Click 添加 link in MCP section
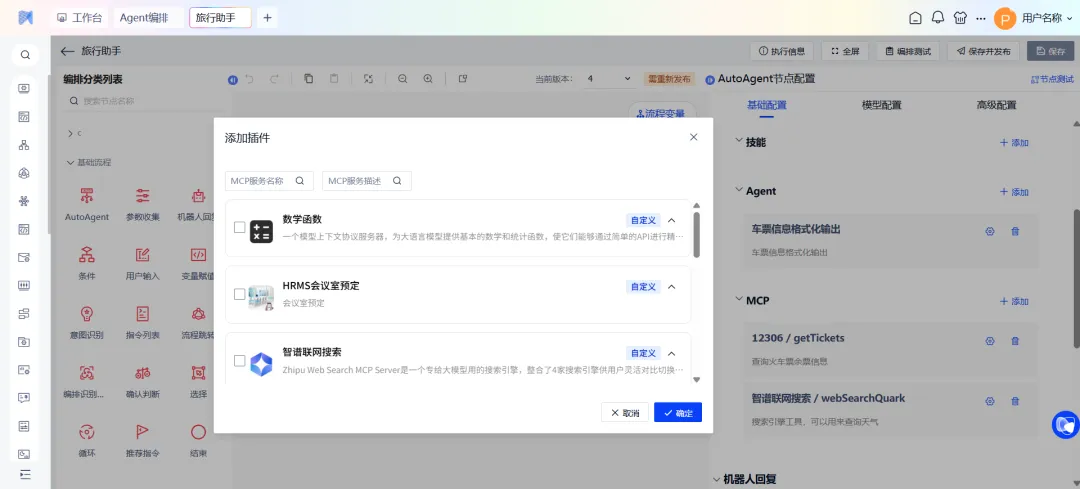The width and height of the screenshot is (1080, 489). tap(1014, 302)
